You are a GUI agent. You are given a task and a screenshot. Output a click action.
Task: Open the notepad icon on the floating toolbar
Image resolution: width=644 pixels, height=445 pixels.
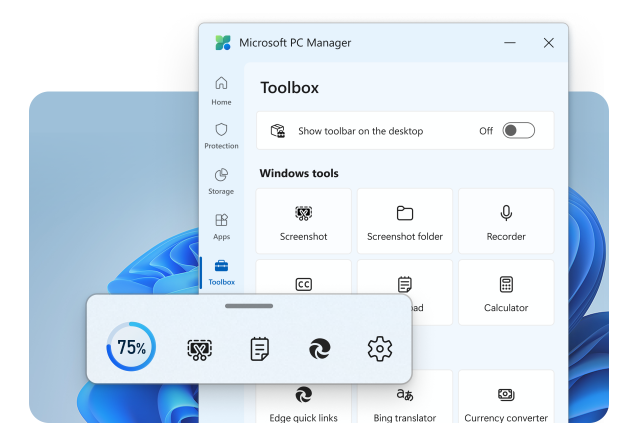click(x=260, y=349)
